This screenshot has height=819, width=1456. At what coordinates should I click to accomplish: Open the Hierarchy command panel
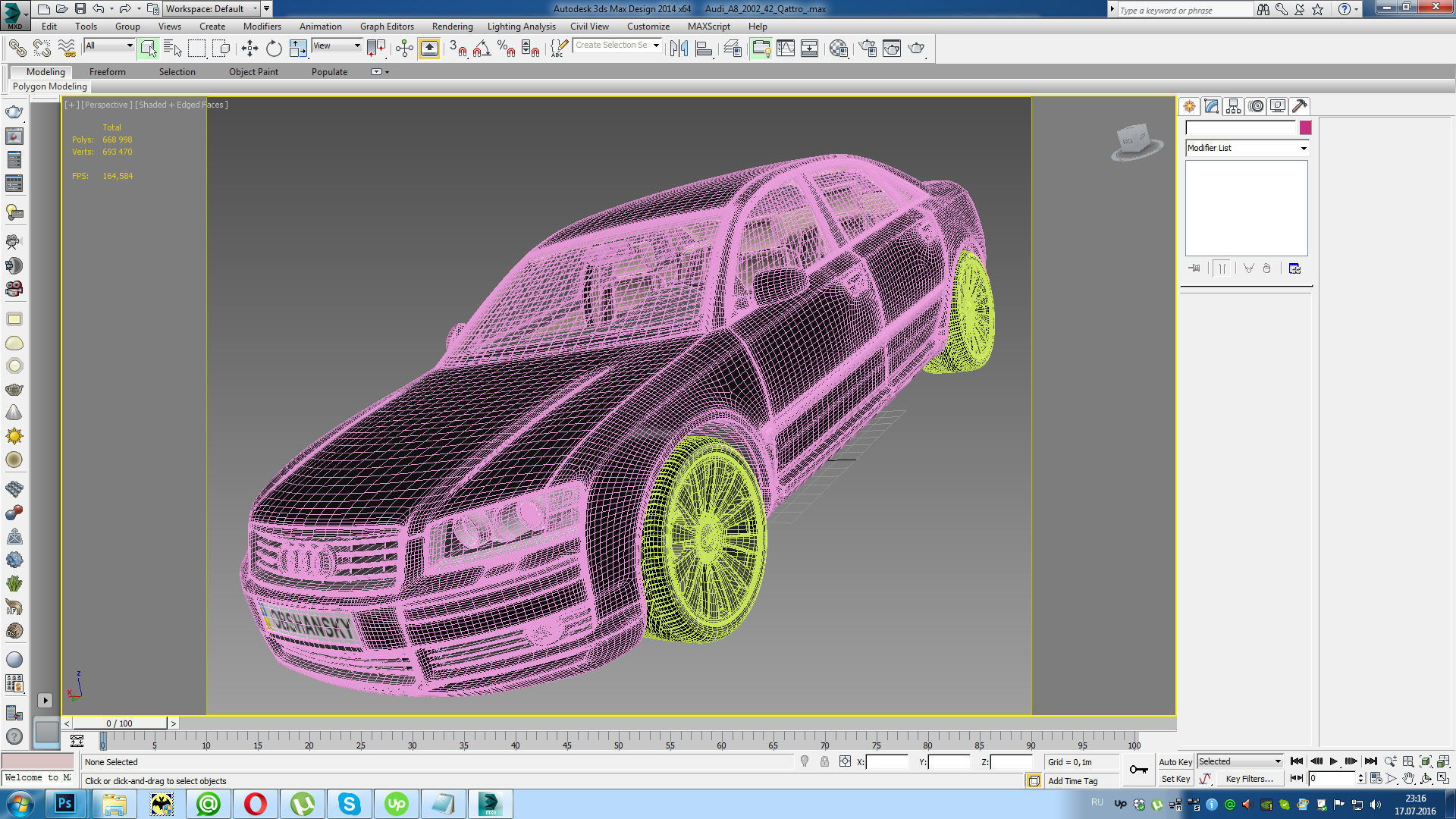(1234, 106)
